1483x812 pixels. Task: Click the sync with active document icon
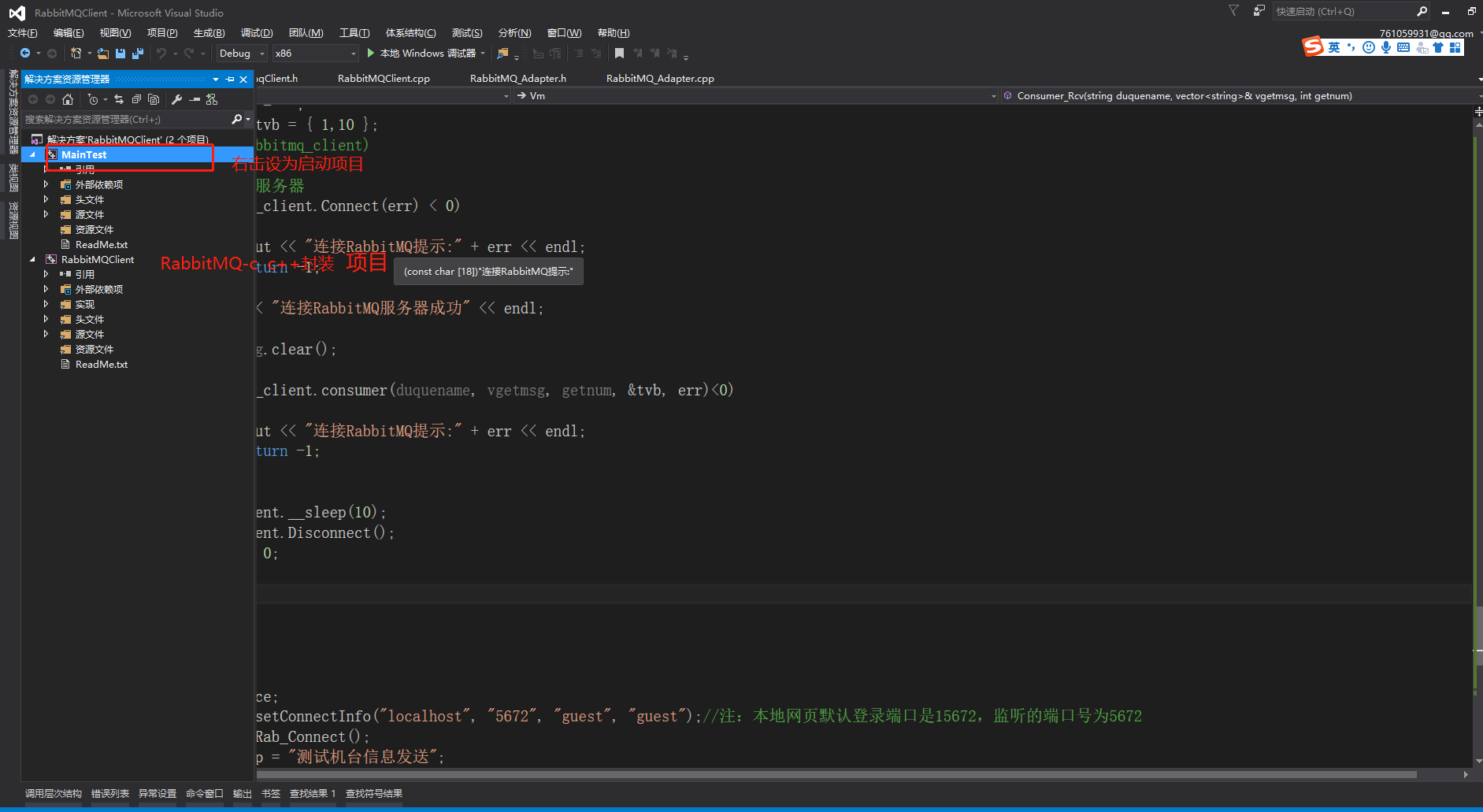[x=119, y=99]
